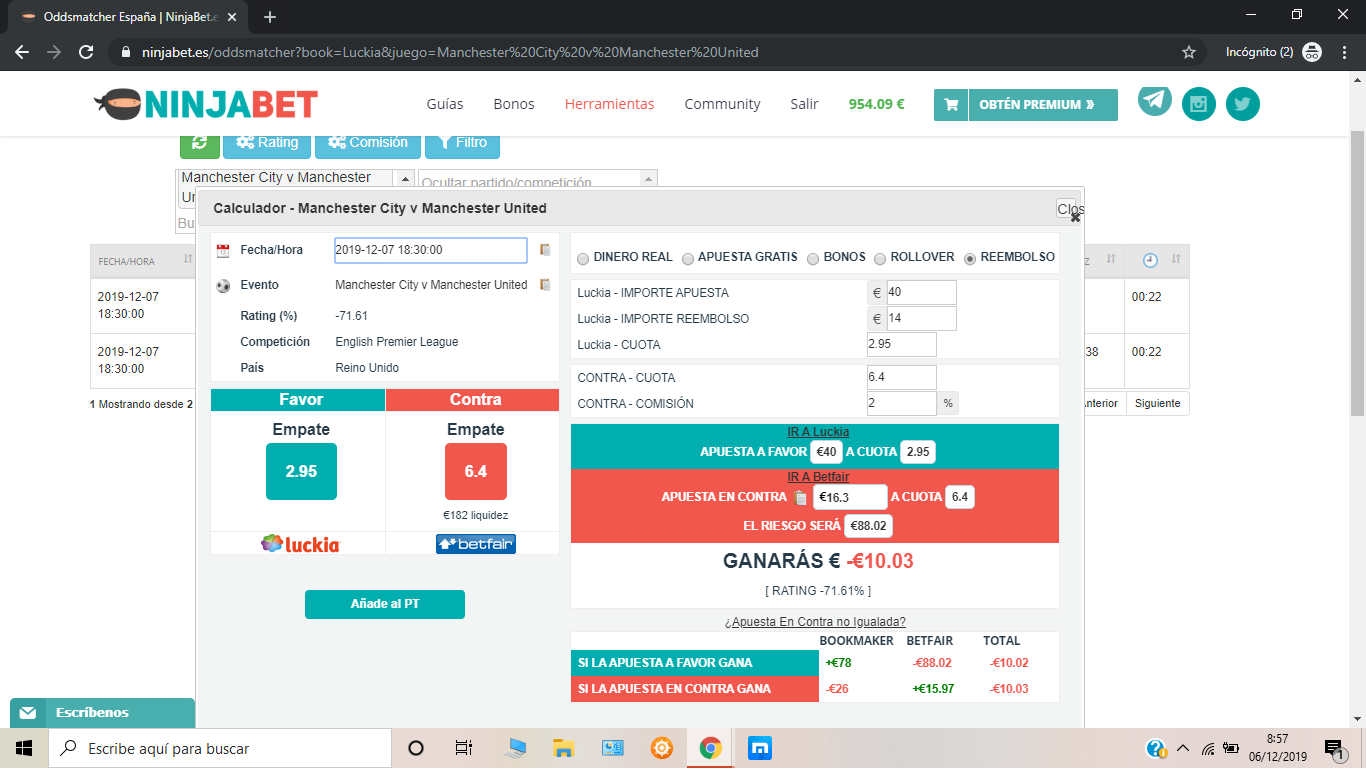This screenshot has width=1366, height=768.
Task: Follow the IR A Betfair link
Action: (818, 477)
